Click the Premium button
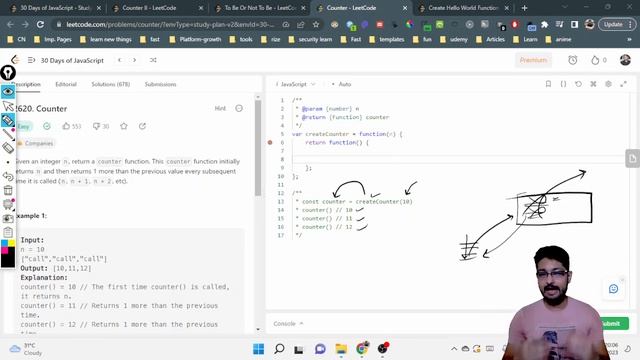640x360 pixels. [533, 60]
